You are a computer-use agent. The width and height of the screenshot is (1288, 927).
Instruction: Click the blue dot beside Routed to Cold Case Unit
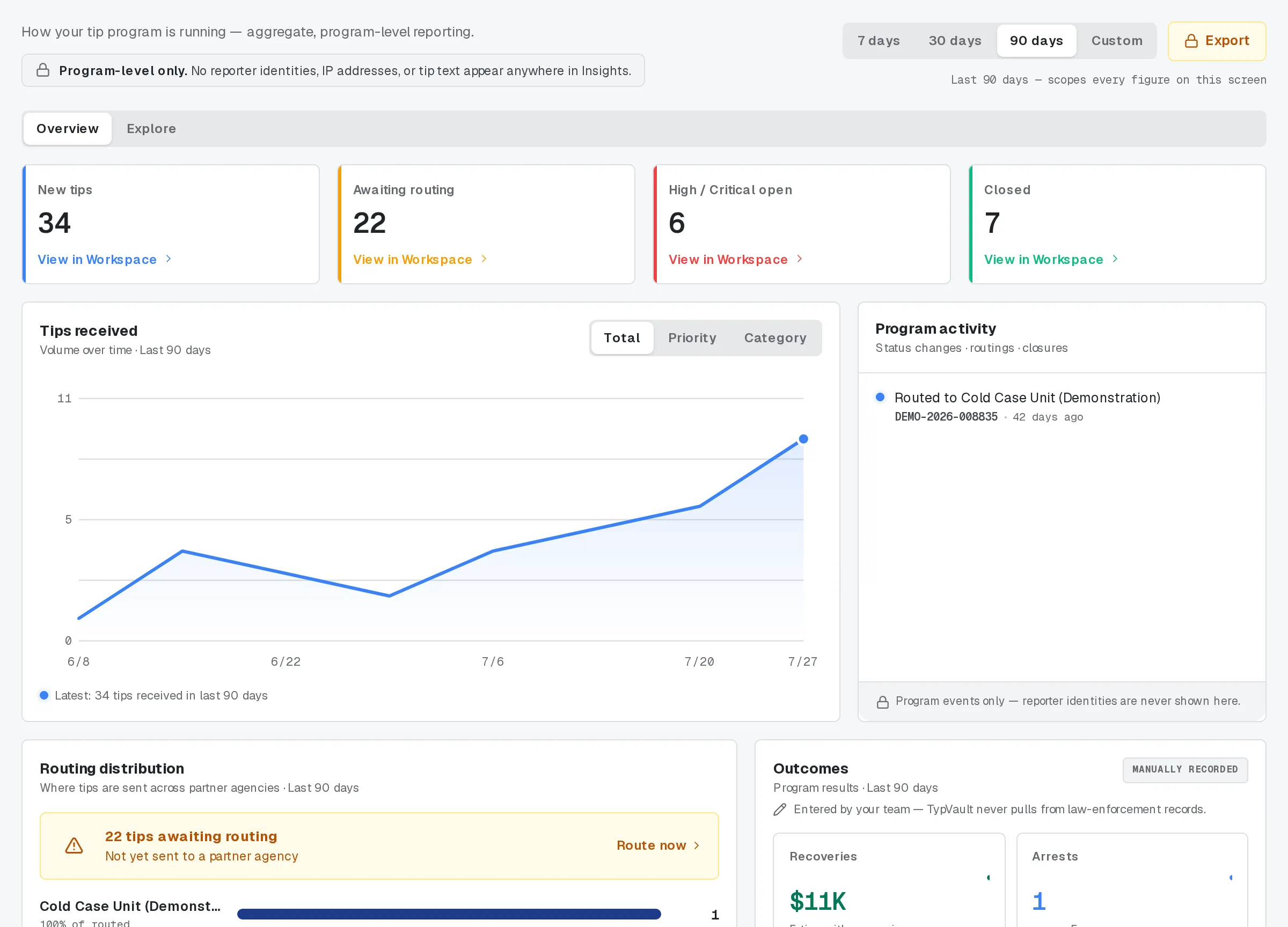(880, 398)
